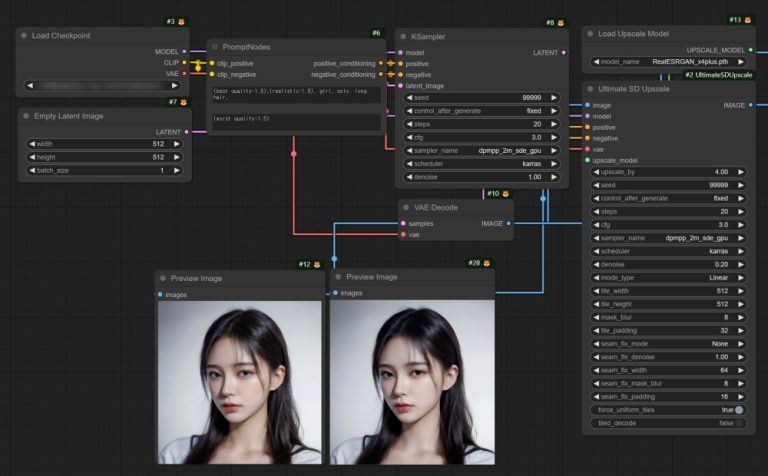Image resolution: width=768 pixels, height=476 pixels.
Task: Click the Ultimate SD Upscale title
Action: click(634, 89)
